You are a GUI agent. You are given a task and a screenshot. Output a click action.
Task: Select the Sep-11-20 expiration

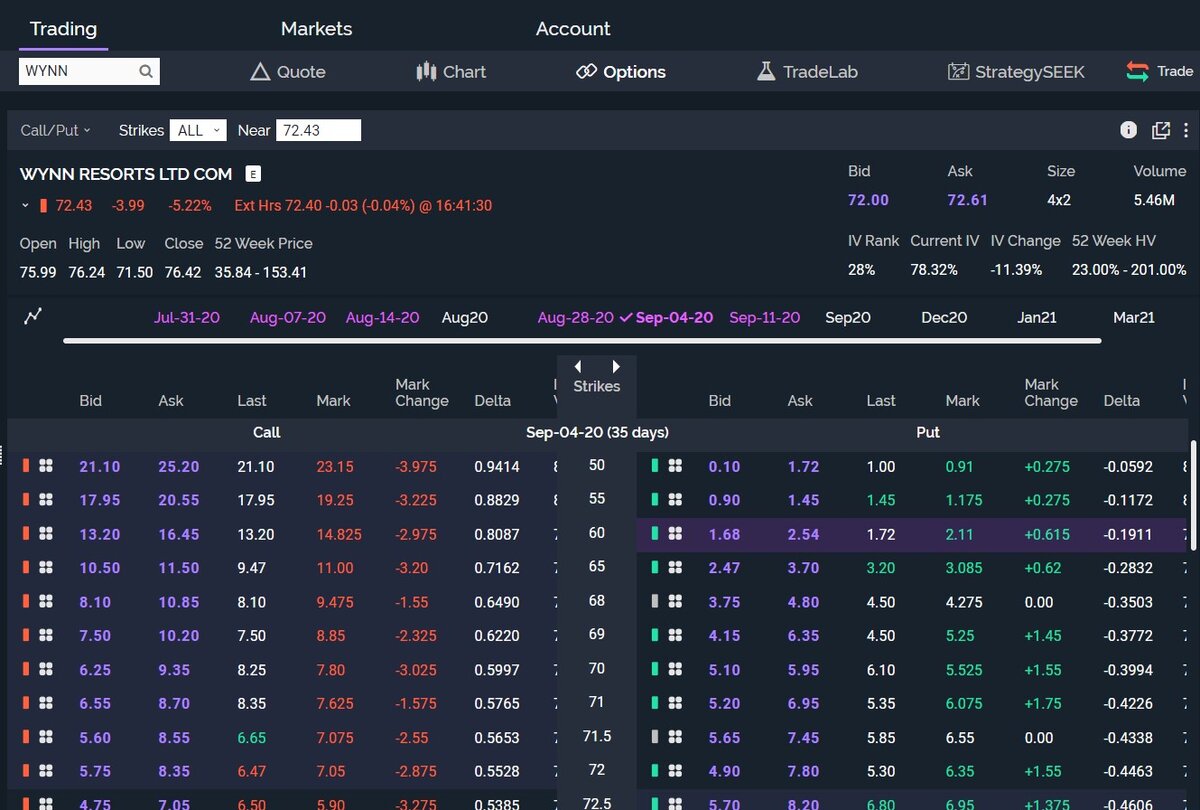coord(765,317)
